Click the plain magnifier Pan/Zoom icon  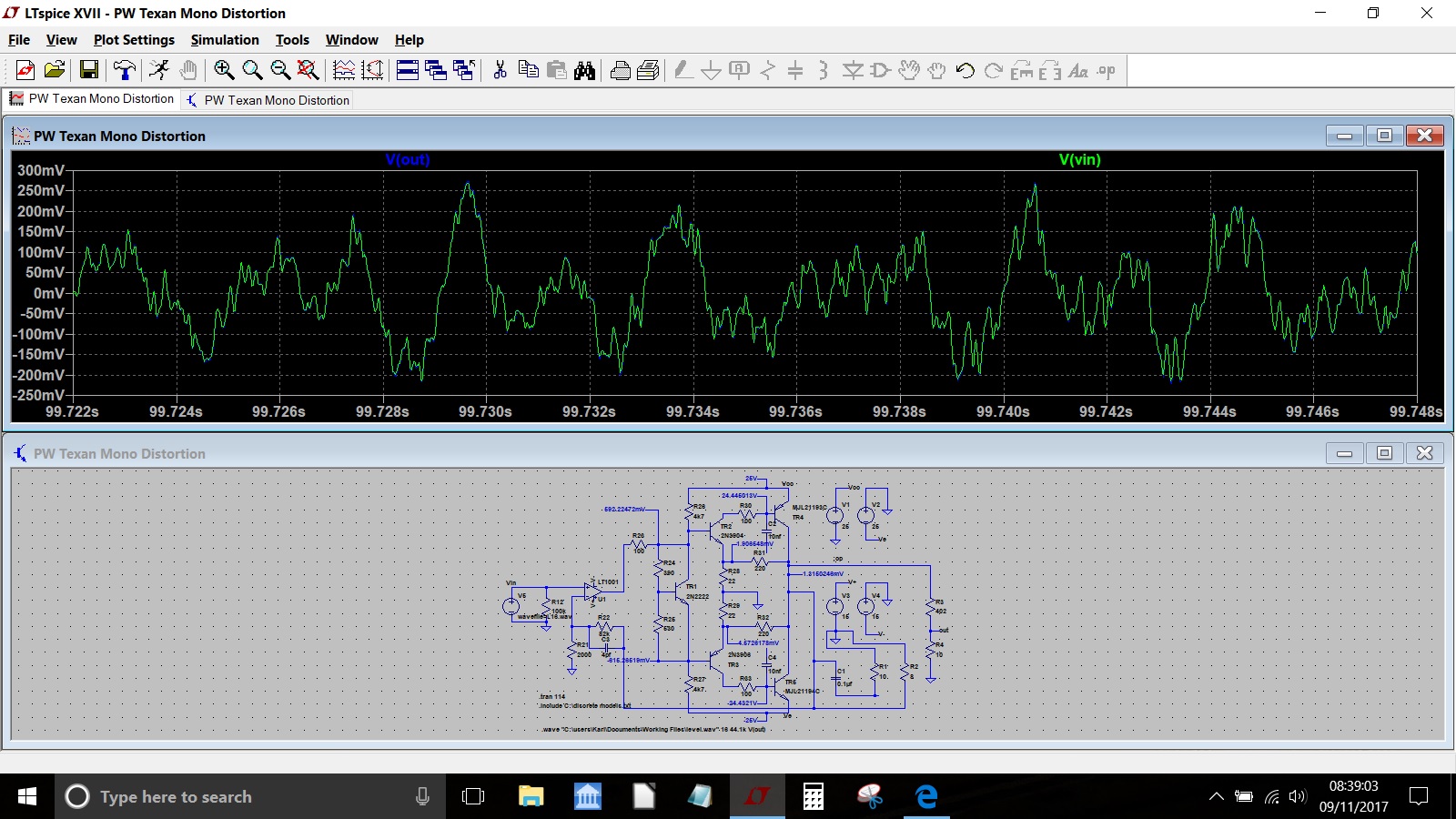[252, 70]
